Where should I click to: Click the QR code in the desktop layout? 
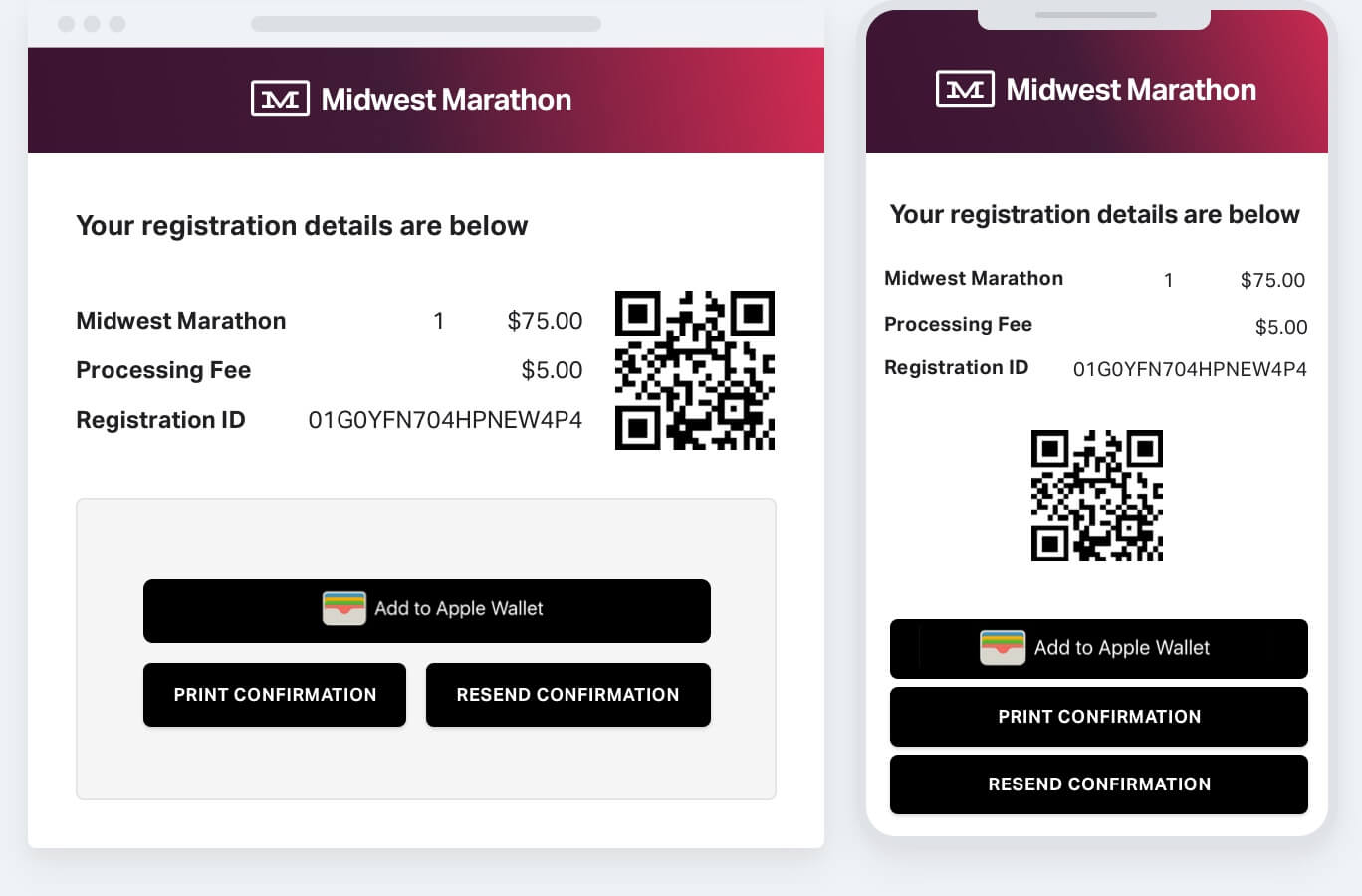pyautogui.click(x=695, y=369)
